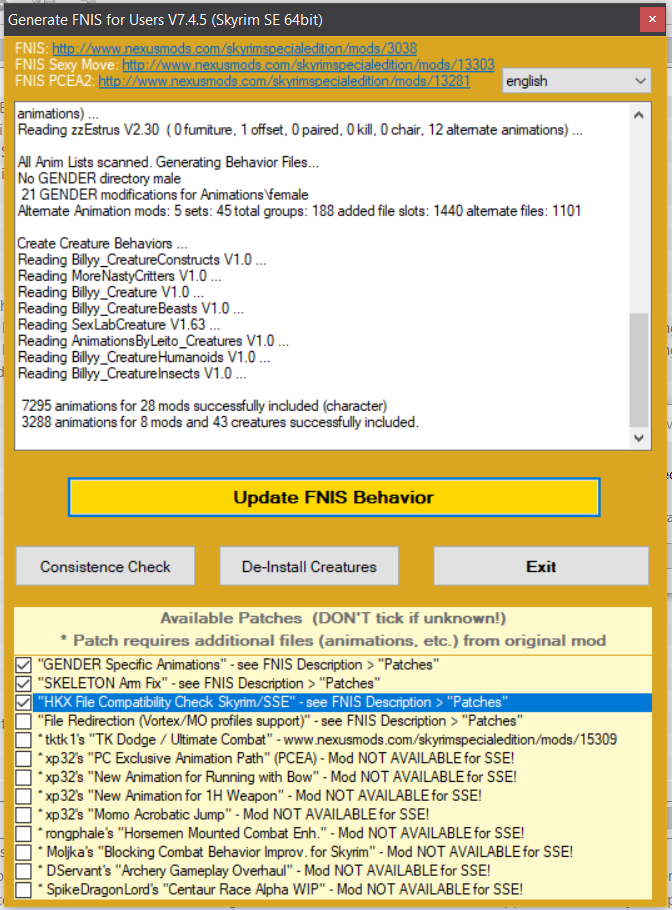This screenshot has height=910, width=672.
Task: Tick xp32's PC Exclusive Animation Path checkbox
Action: [24, 759]
